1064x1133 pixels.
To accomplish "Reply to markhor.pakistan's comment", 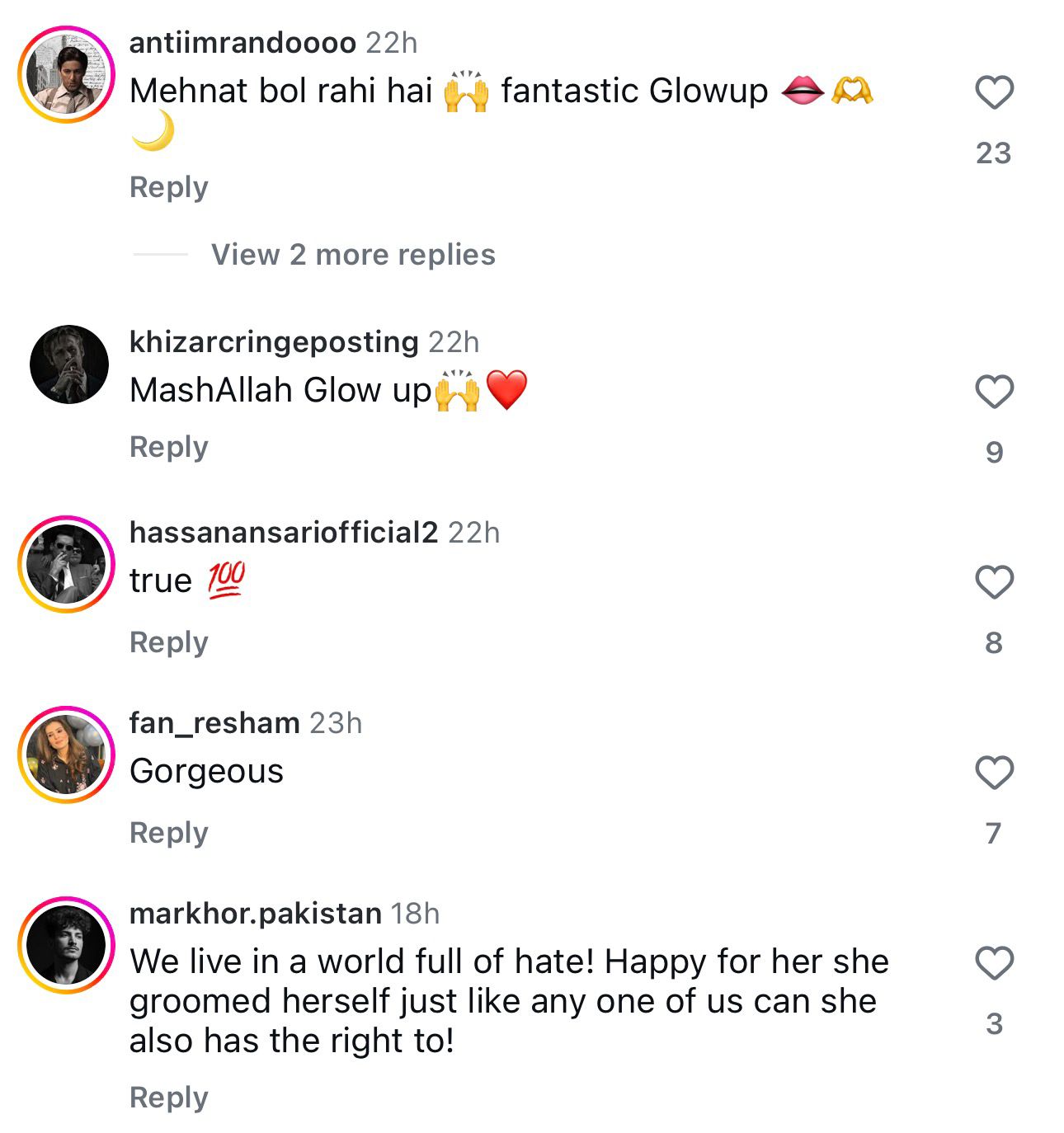I will click(x=169, y=1098).
